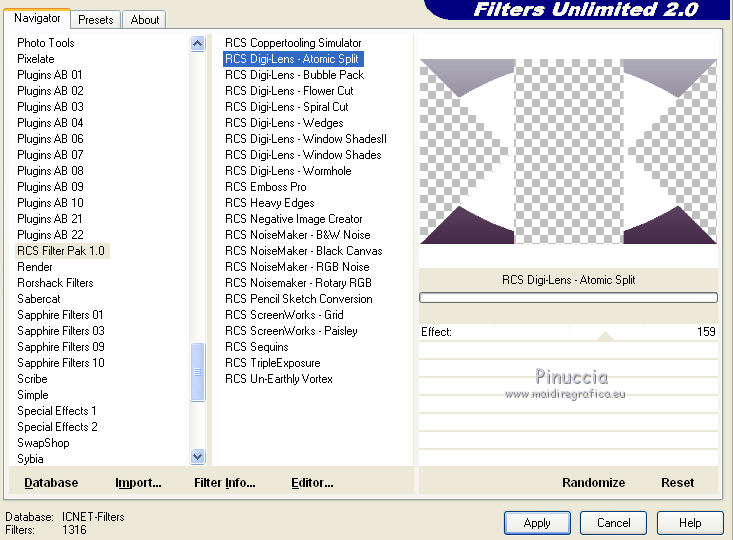733x540 pixels.
Task: Select Plugins AB 06 category
Action: pos(50,139)
